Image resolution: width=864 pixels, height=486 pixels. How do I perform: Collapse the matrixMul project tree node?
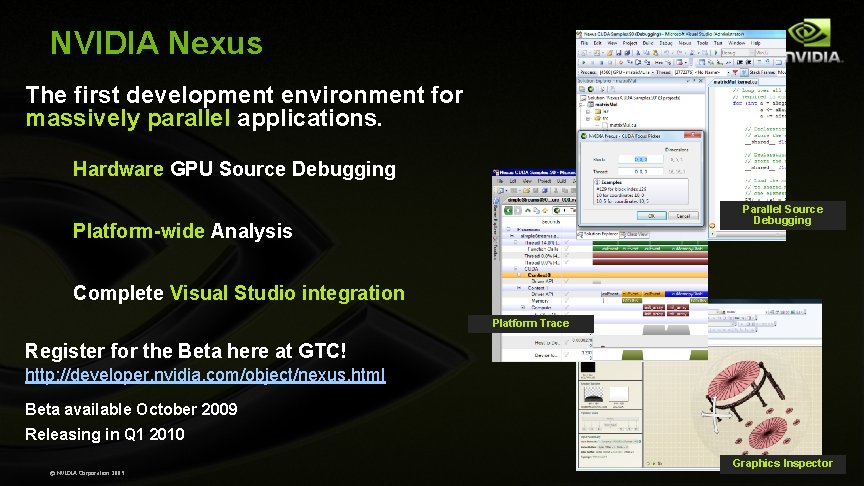tap(580, 105)
